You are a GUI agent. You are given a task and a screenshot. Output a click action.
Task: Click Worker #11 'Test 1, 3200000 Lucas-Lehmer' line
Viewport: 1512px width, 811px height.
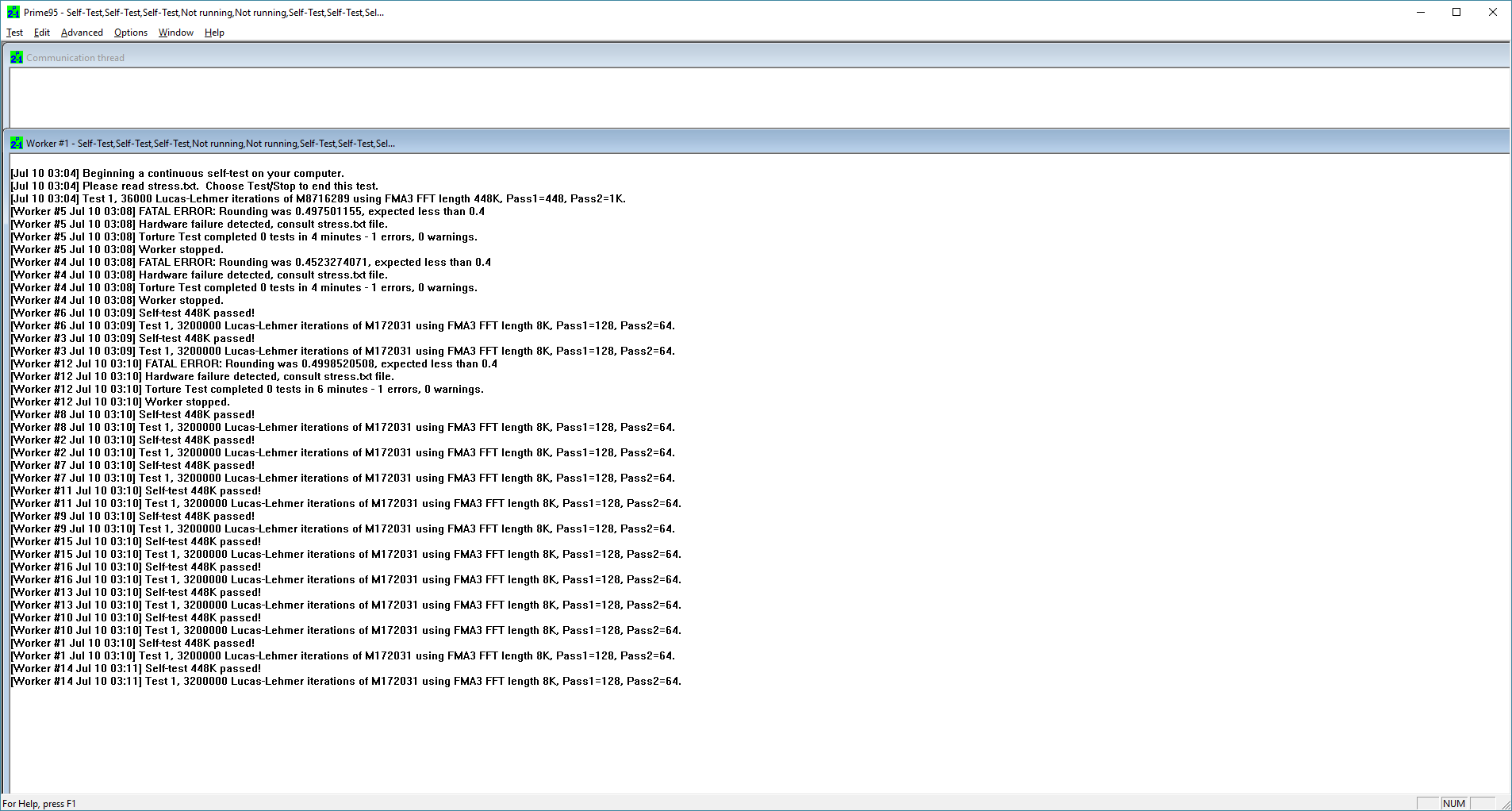coord(346,503)
